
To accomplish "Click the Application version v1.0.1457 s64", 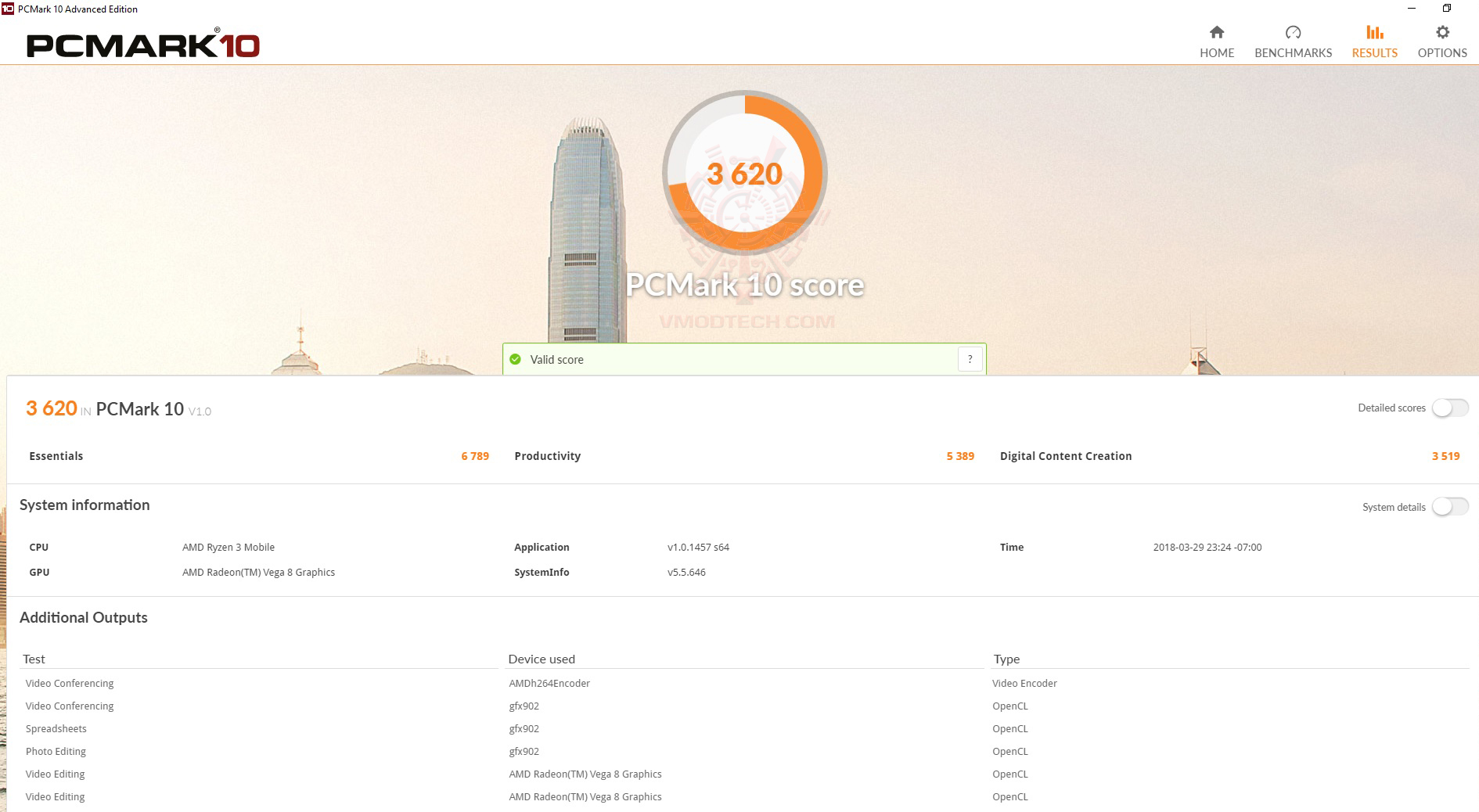I will pyautogui.click(x=698, y=547).
